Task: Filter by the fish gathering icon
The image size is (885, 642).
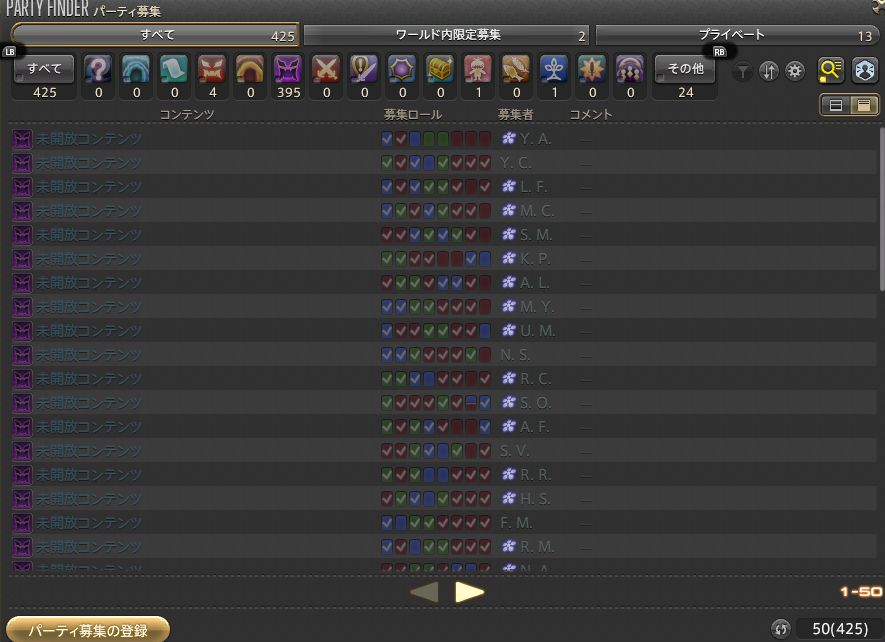Action: 516,69
